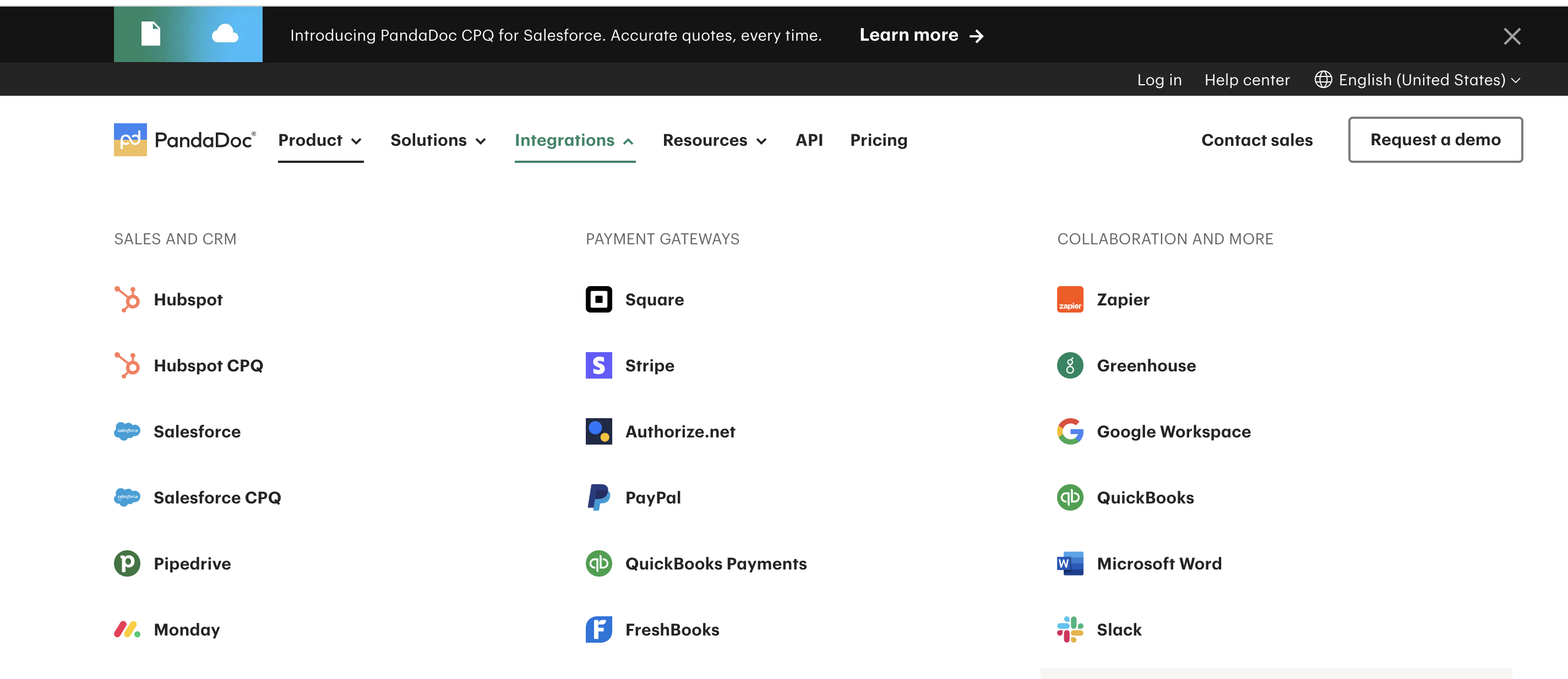This screenshot has height=679, width=1568.
Task: Open the Salesforce CPQ integration link
Action: (217, 497)
